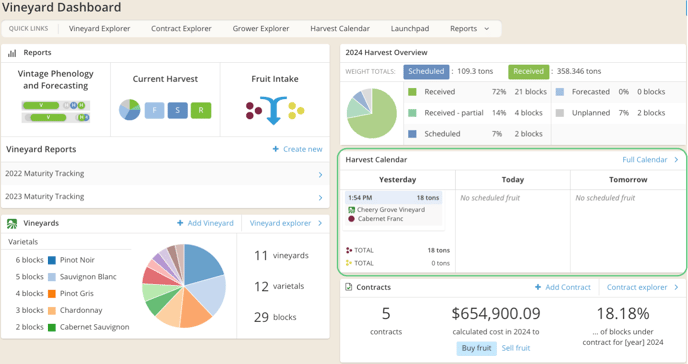Screen dimensions: 688x364
Task: Click the Cabernet Franc red dot icon
Action: pyautogui.click(x=351, y=219)
